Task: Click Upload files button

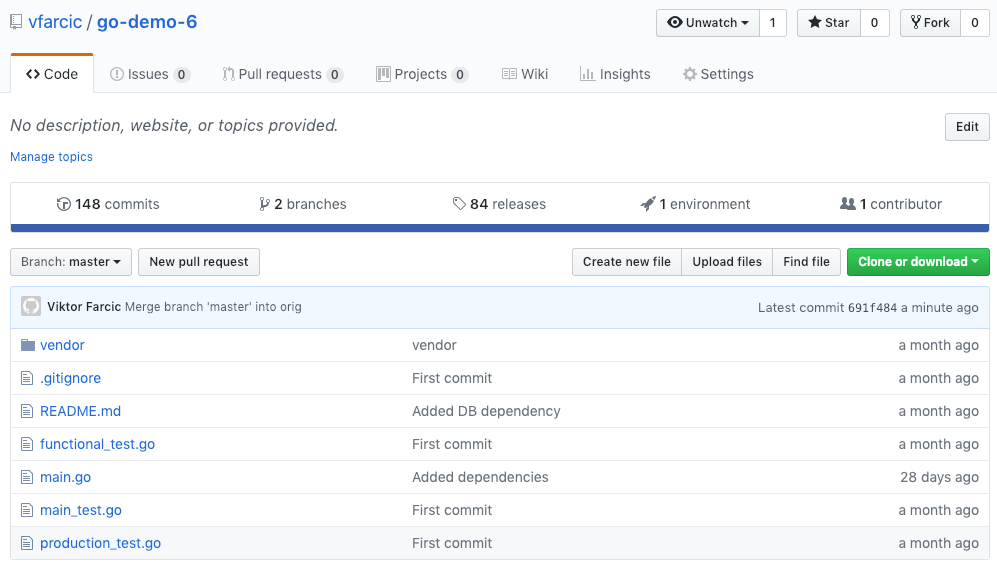Action: click(727, 262)
